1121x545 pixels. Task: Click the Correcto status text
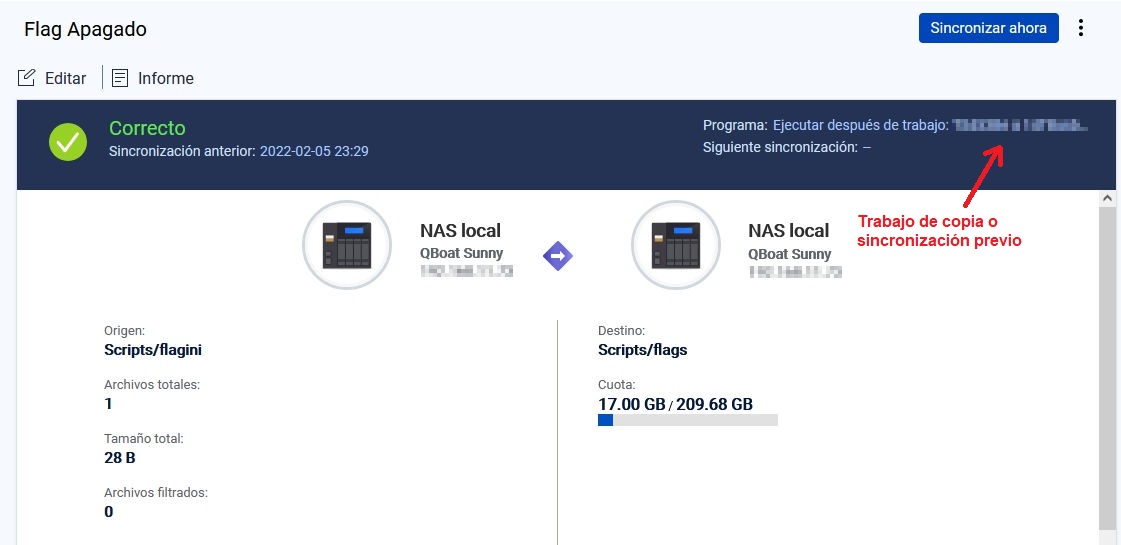(147, 128)
